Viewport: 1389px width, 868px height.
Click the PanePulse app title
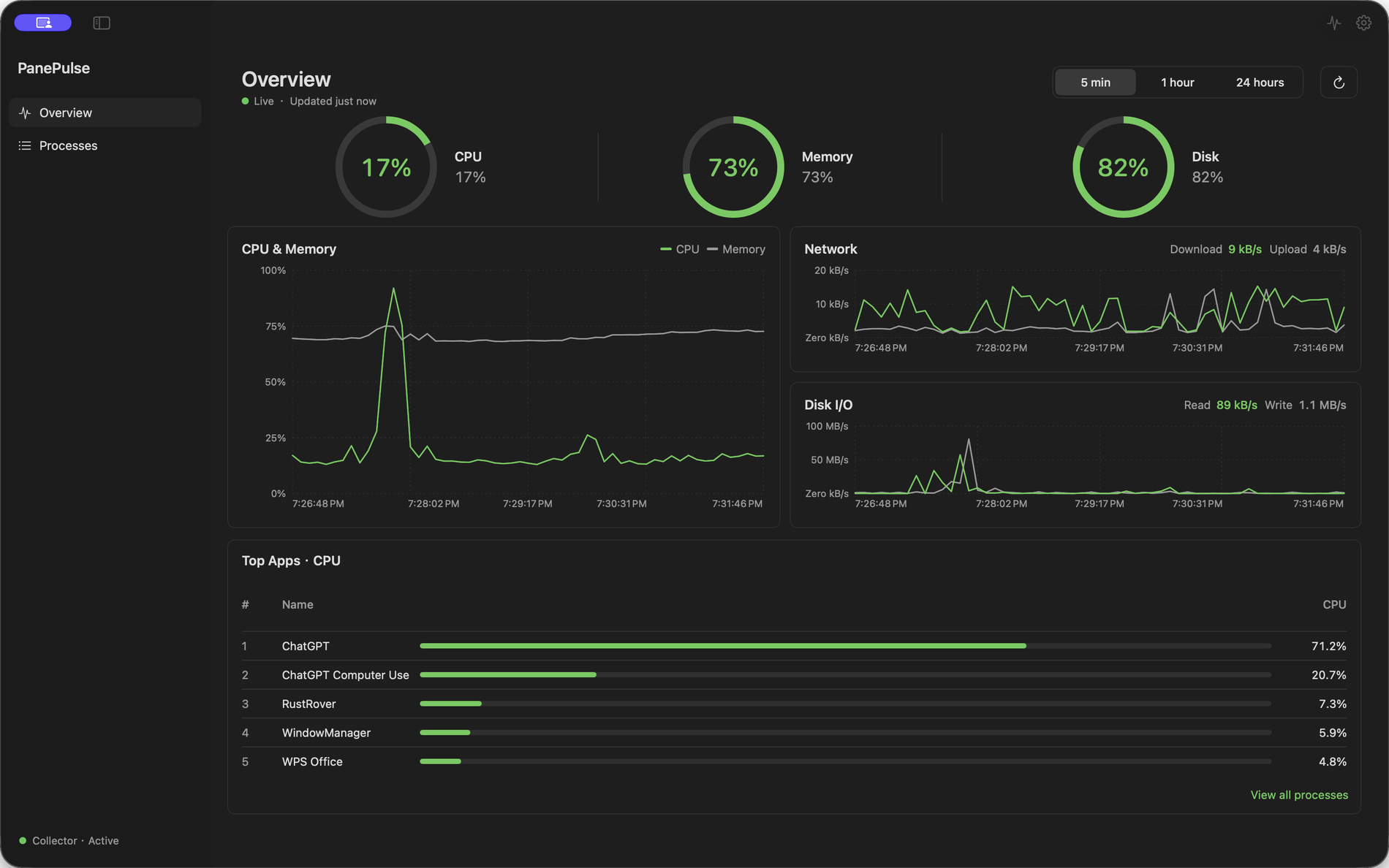pyautogui.click(x=53, y=68)
